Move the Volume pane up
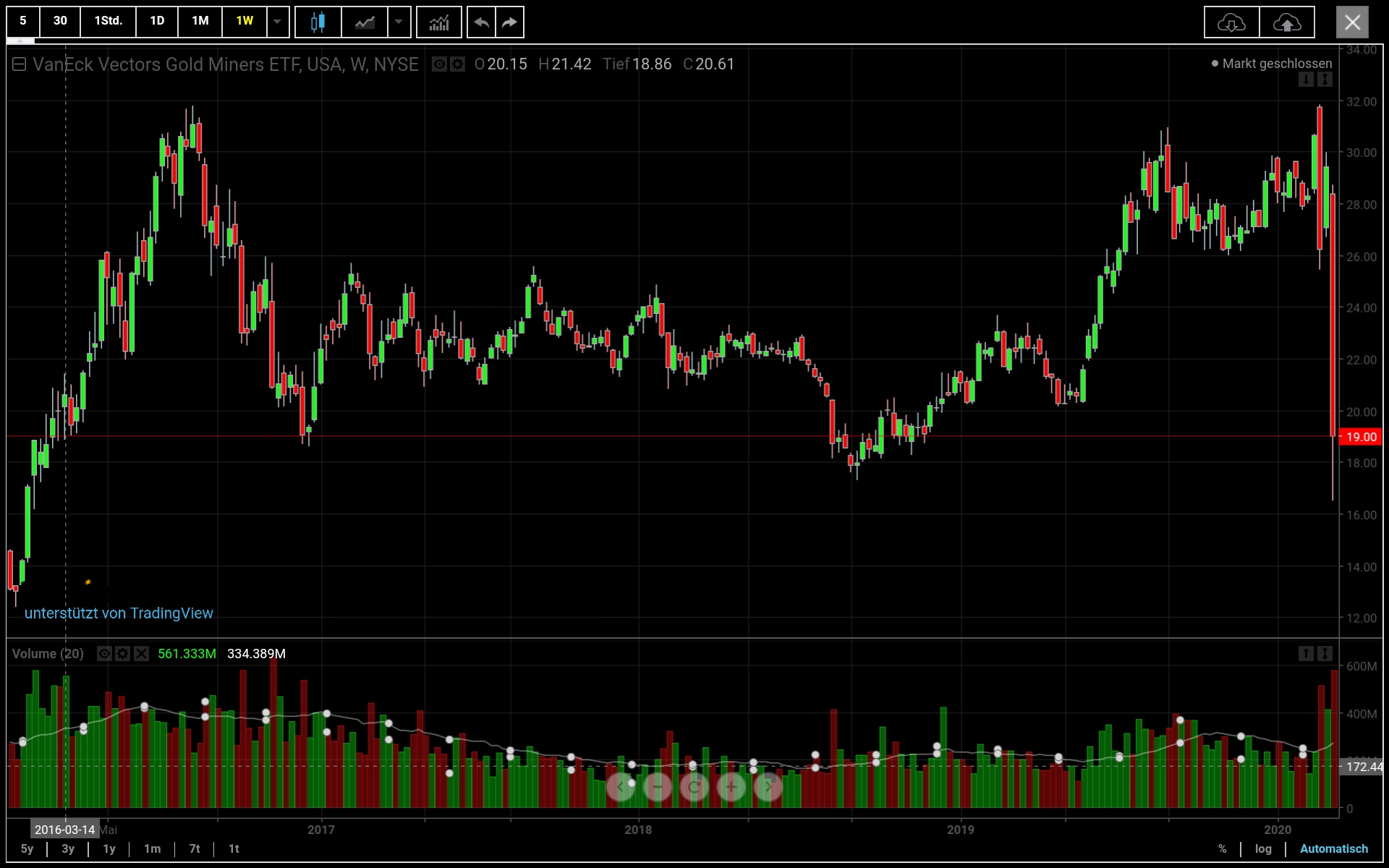The image size is (1389, 868). click(1306, 654)
